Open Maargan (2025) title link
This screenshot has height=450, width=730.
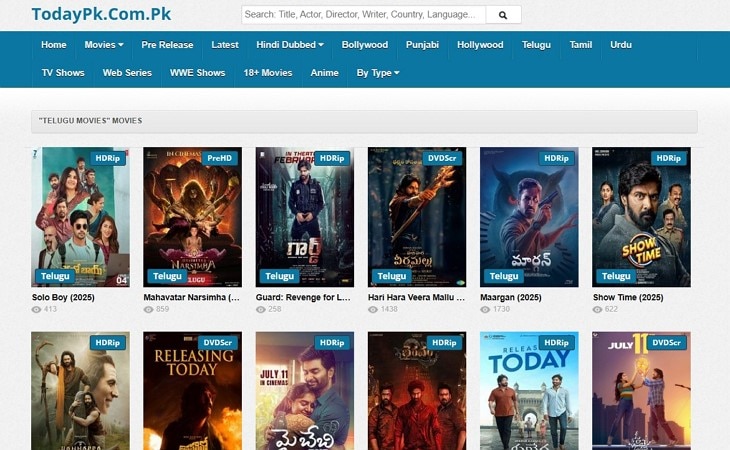pos(511,297)
